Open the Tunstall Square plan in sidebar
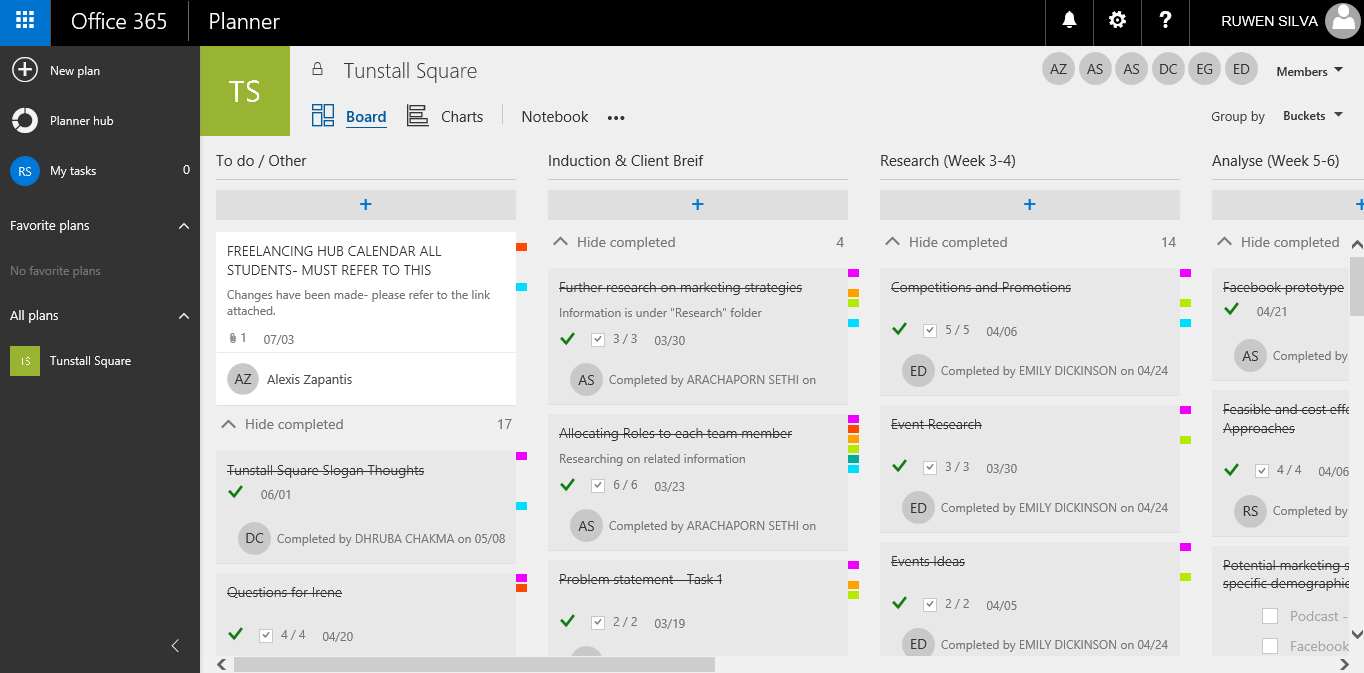Screen dimensions: 1364x673 (x=90, y=361)
